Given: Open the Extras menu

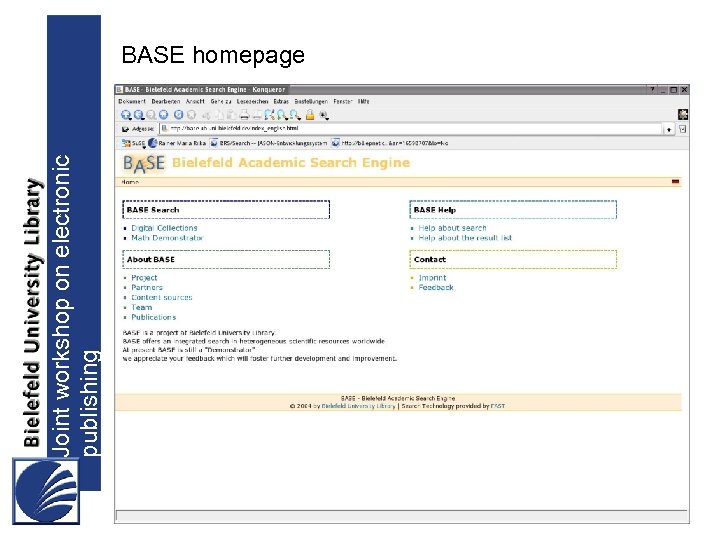Looking at the screenshot, I should [x=281, y=101].
